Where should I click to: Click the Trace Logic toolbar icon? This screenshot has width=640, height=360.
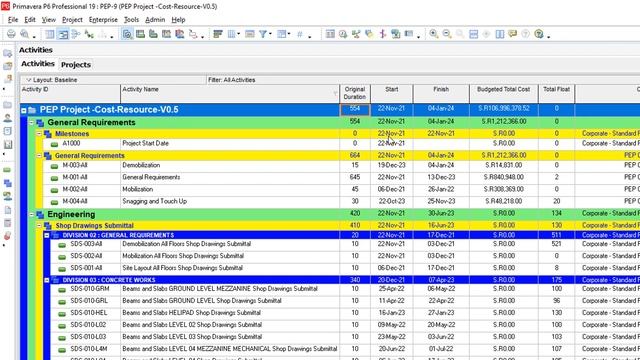(x=193, y=34)
